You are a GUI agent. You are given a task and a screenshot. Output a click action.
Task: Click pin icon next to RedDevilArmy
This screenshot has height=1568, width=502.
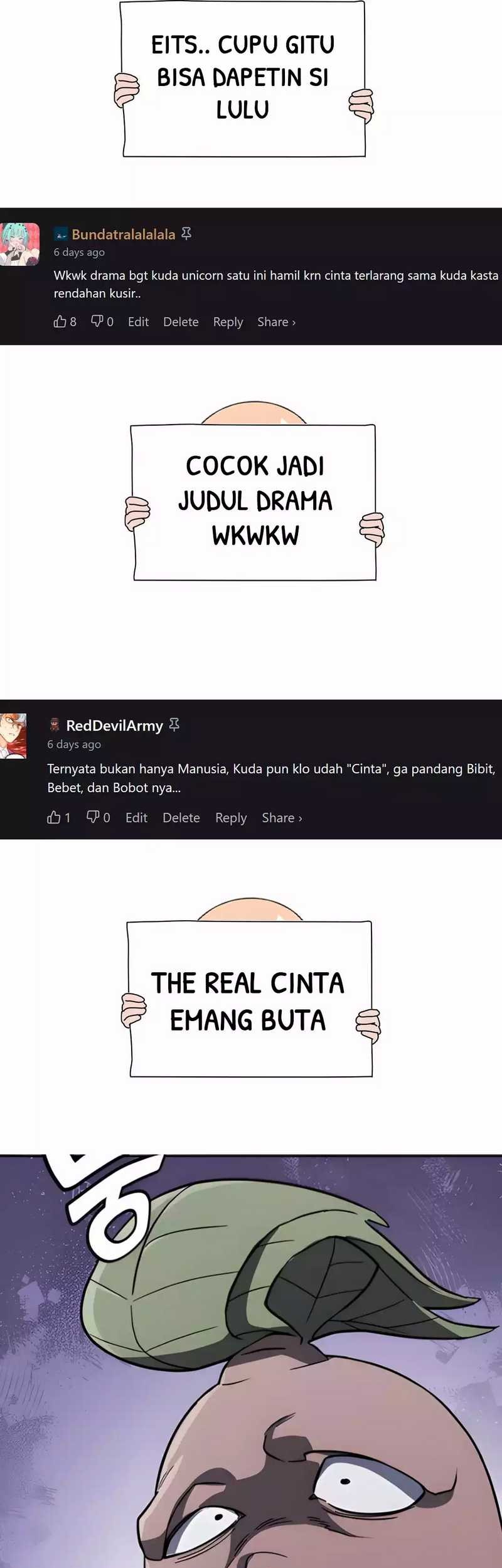pos(174,725)
